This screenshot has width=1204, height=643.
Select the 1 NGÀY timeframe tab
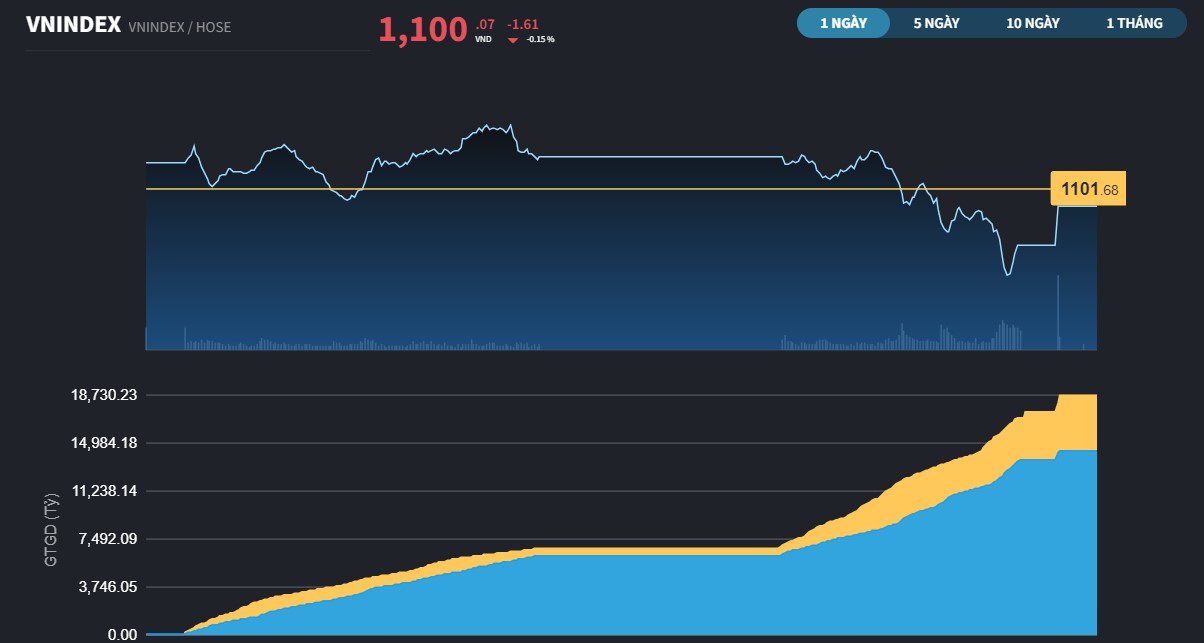[x=843, y=23]
